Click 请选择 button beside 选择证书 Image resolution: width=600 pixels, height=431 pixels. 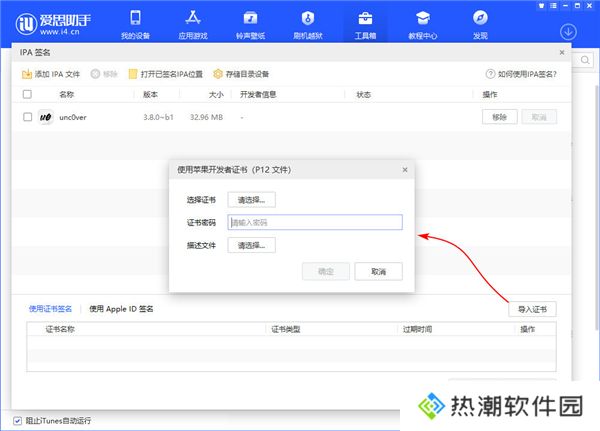[x=251, y=200]
